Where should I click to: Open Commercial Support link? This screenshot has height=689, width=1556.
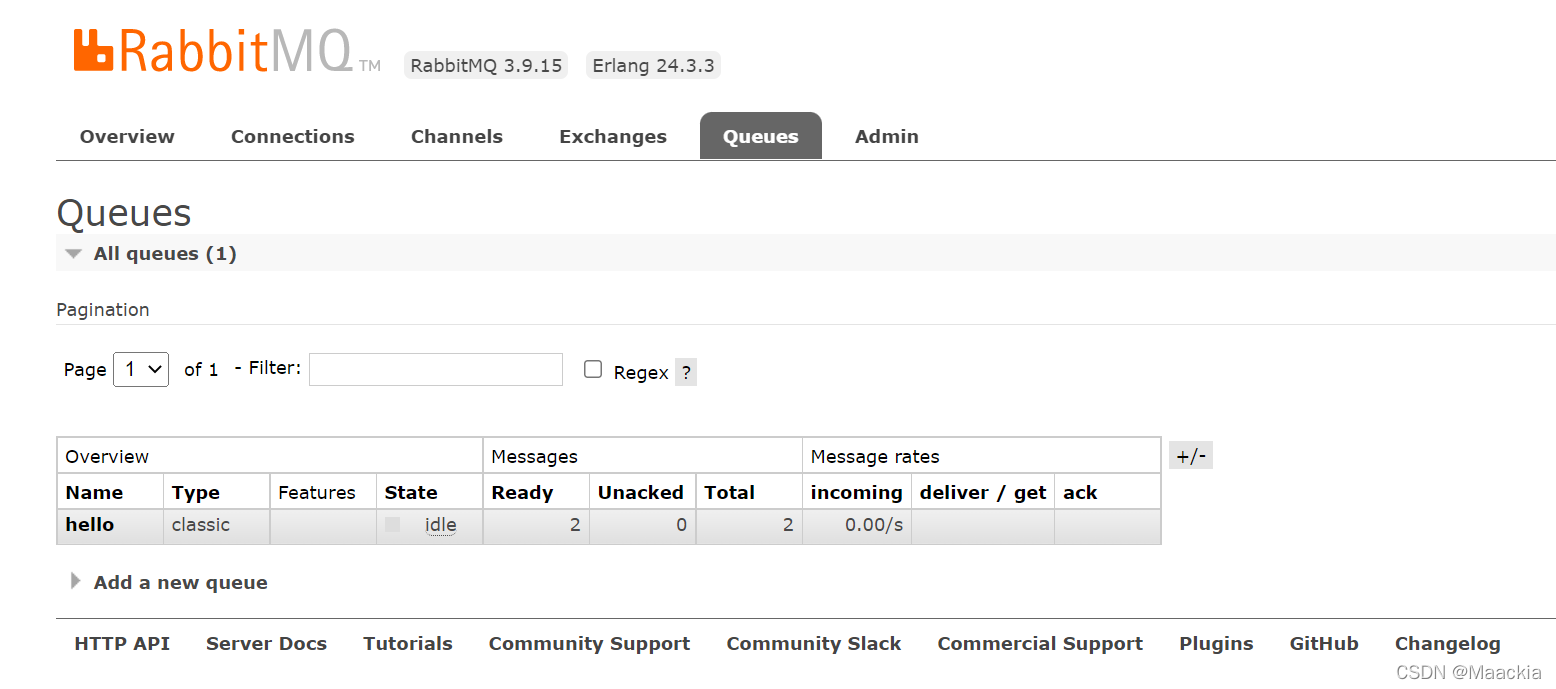click(x=1040, y=643)
